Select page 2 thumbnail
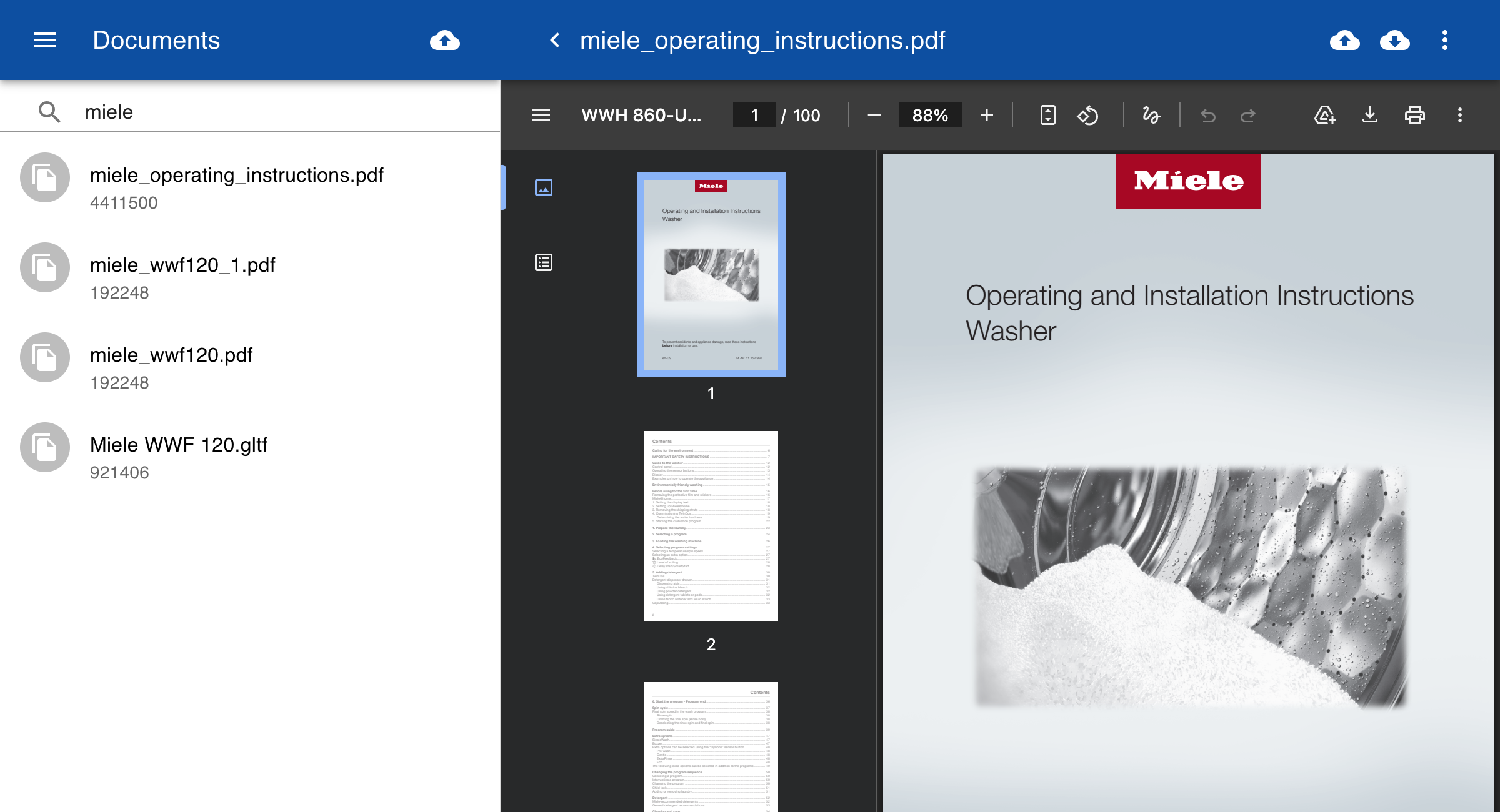Viewport: 1500px width, 812px height. (711, 526)
